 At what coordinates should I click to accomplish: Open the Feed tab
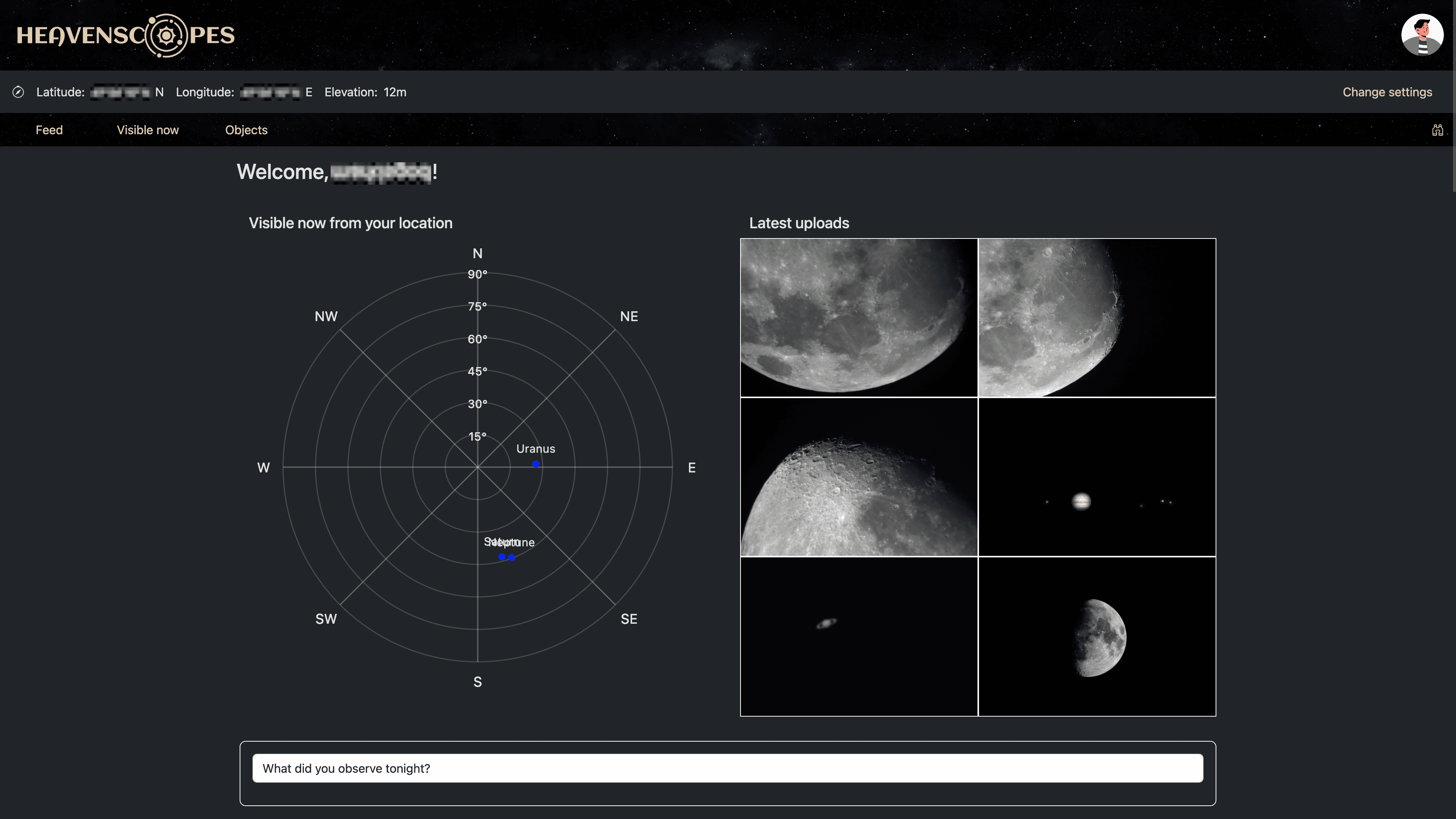pos(49,130)
